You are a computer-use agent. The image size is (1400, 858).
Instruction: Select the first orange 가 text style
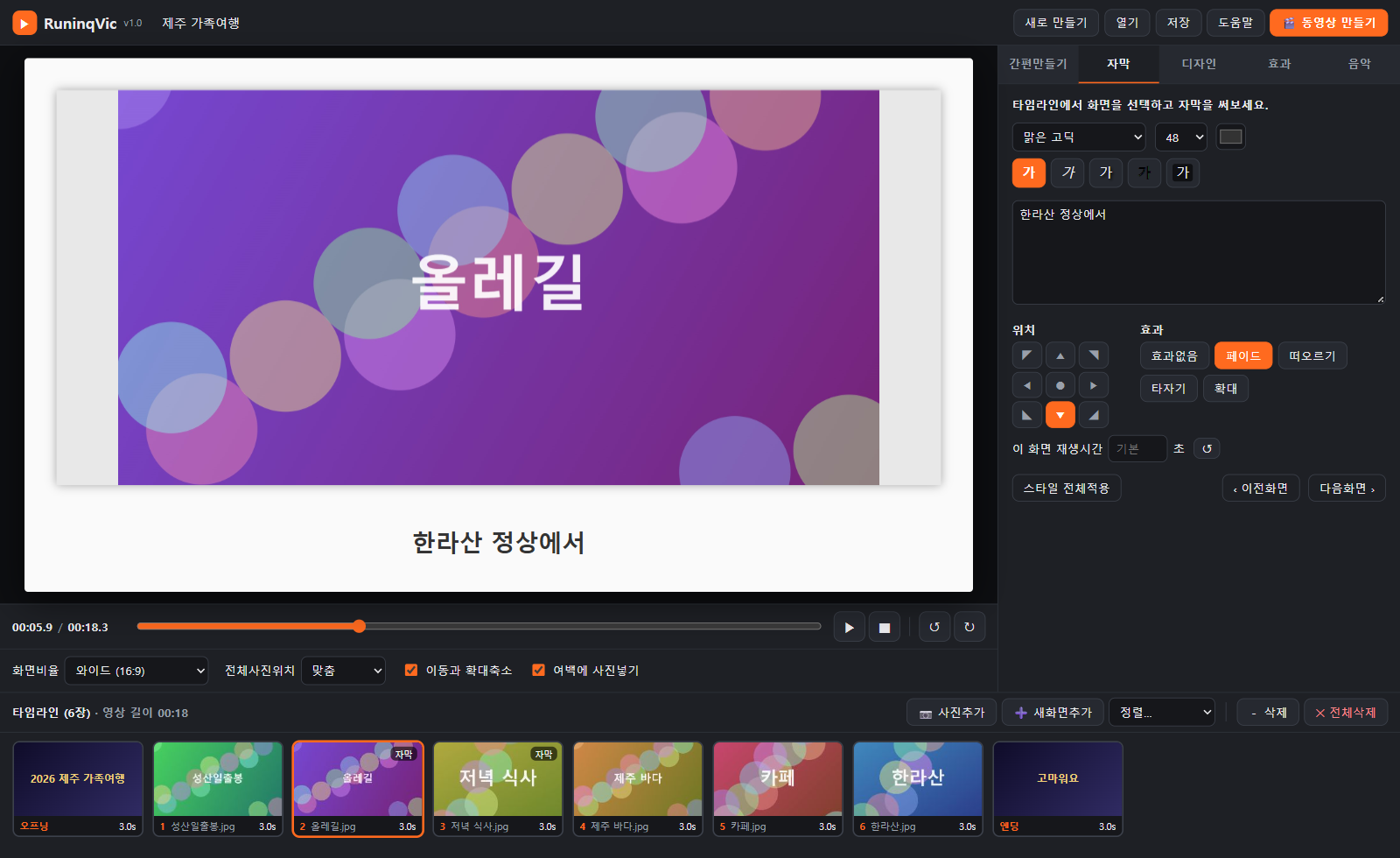click(1029, 172)
